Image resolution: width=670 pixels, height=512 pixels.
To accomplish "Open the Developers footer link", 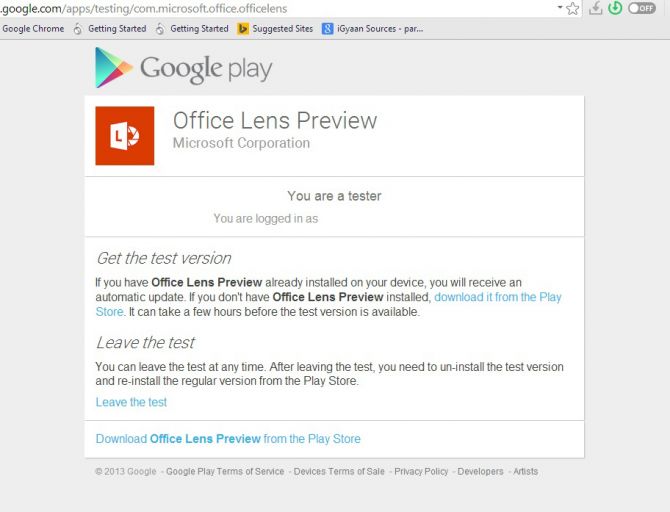I will 480,471.
